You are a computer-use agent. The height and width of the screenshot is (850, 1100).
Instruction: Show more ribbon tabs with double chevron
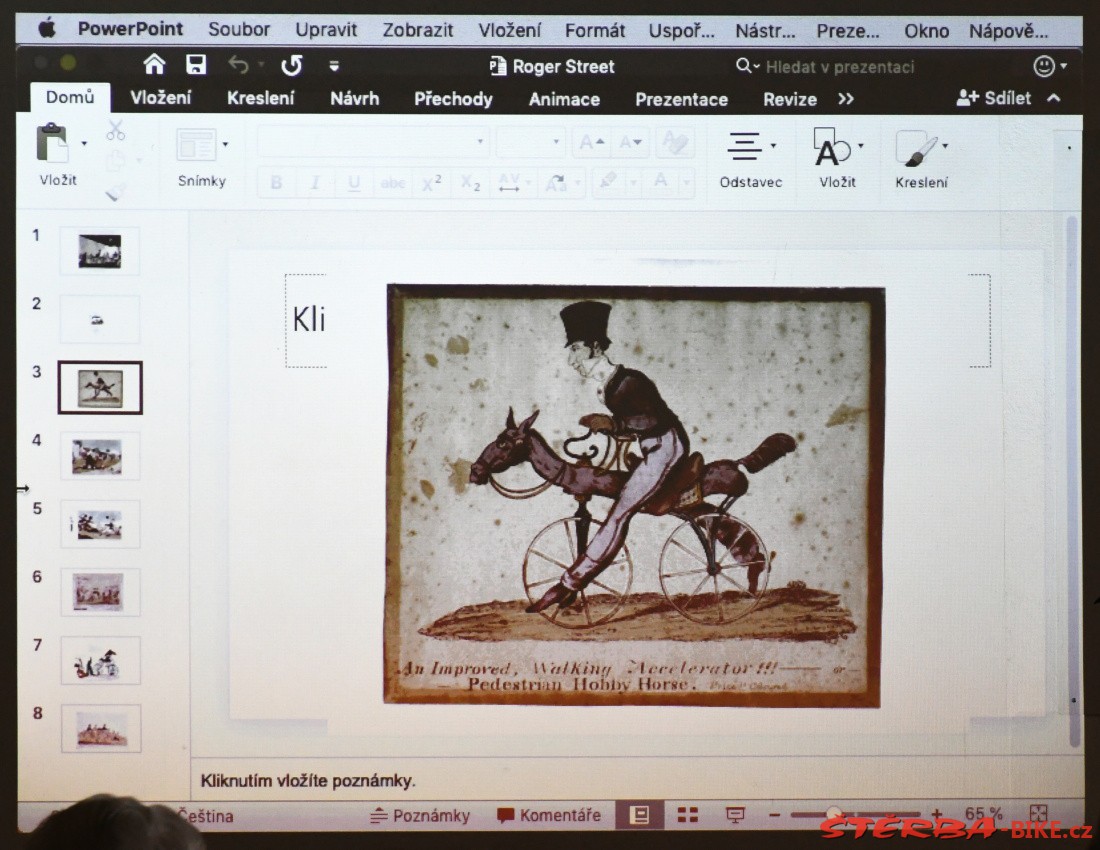click(846, 100)
